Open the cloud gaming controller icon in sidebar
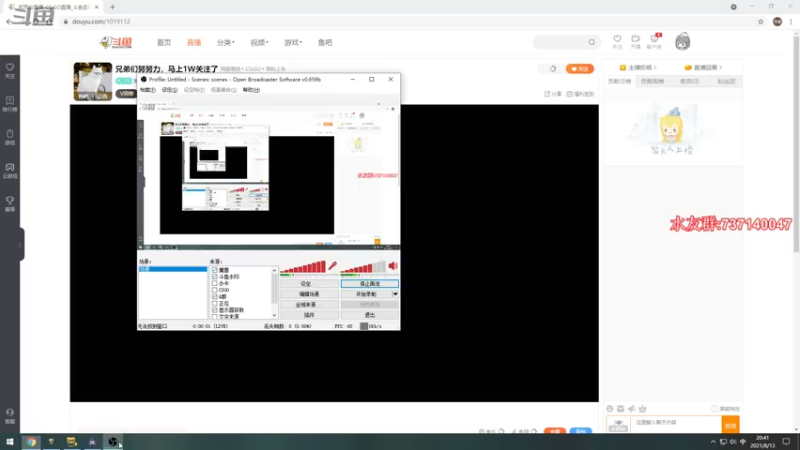 10,167
